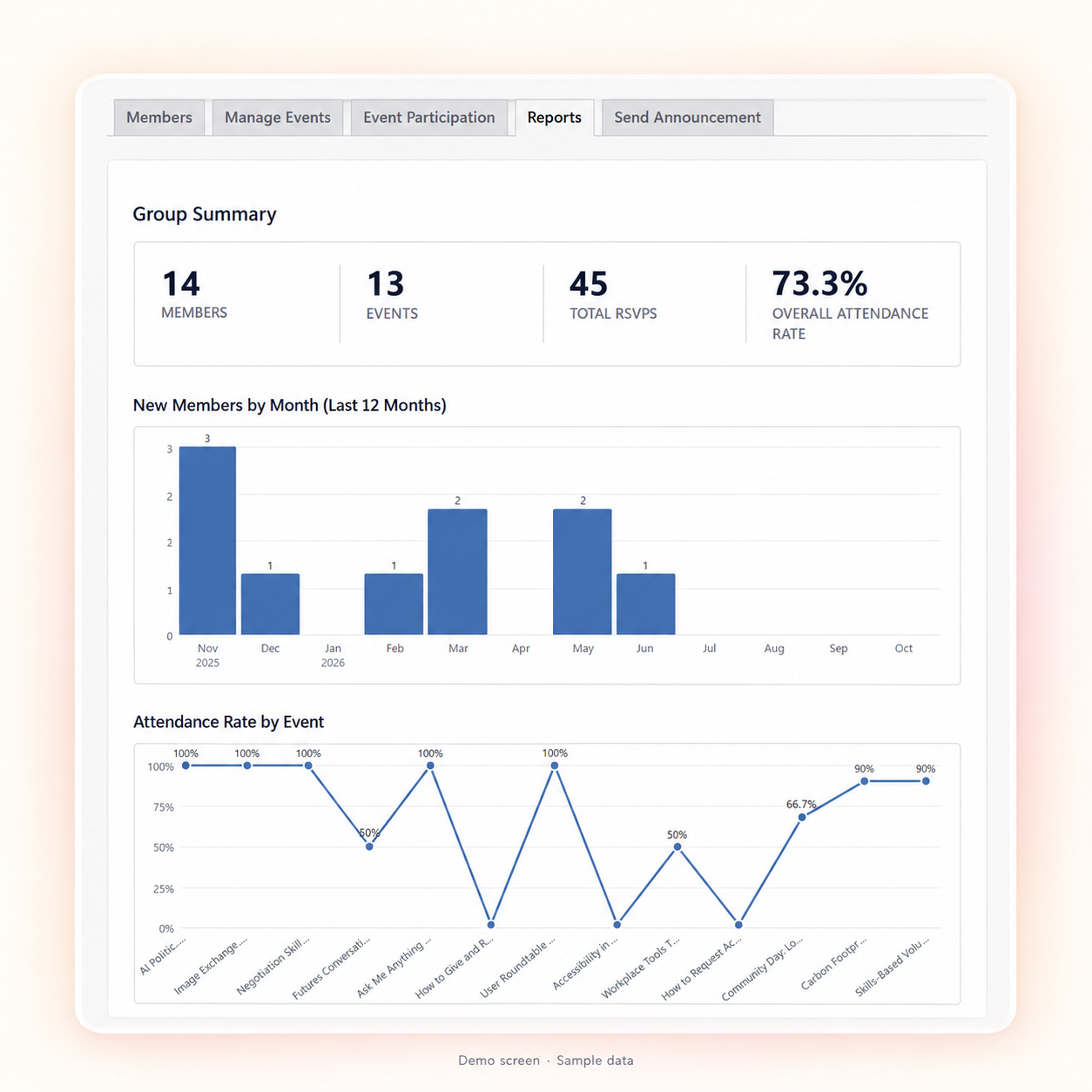Click the Sep month axis label

click(839, 649)
